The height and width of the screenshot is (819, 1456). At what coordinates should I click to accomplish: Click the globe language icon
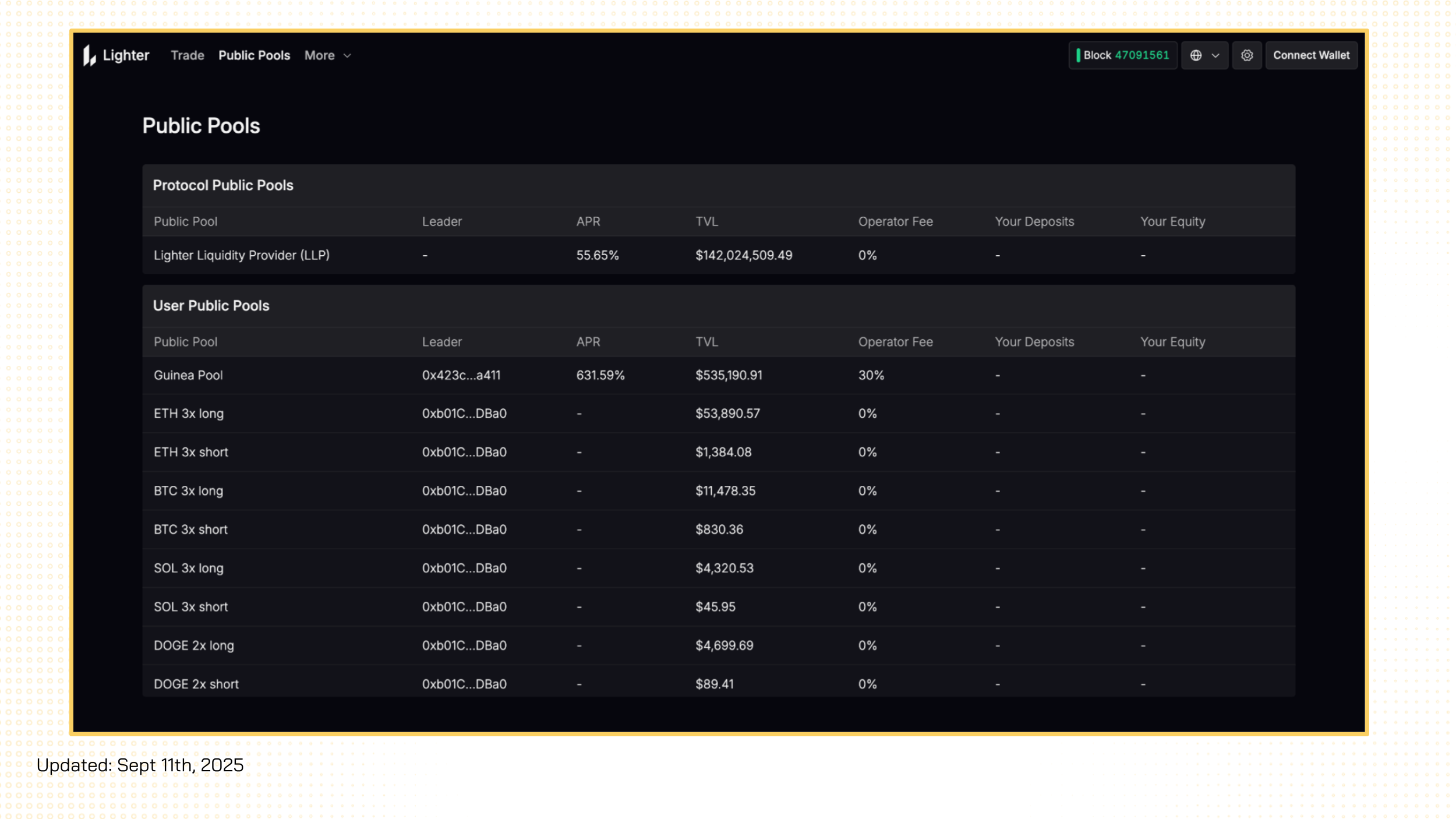(1196, 55)
